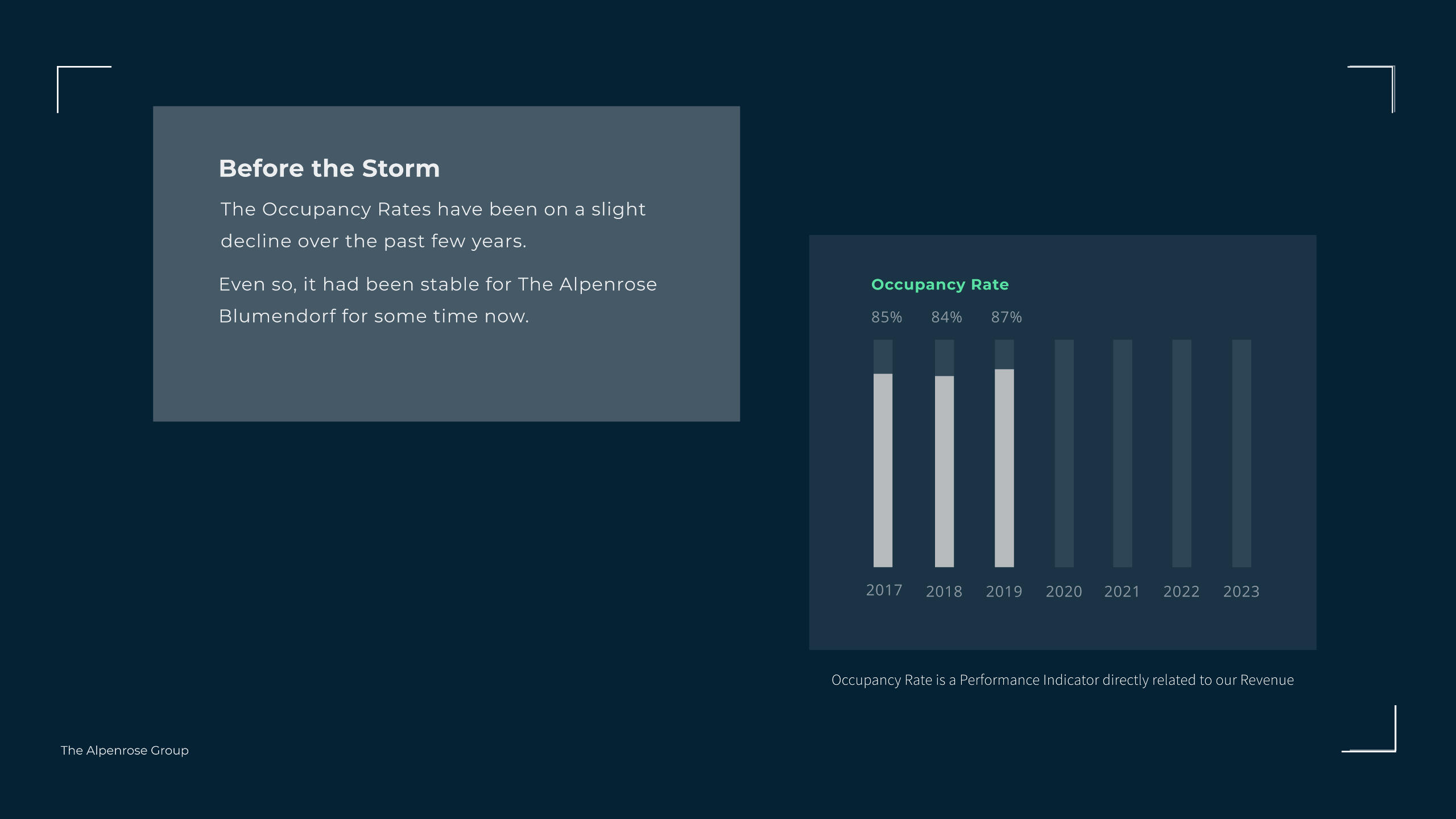Click the 84% value label
This screenshot has height=819, width=1456.
point(946,317)
